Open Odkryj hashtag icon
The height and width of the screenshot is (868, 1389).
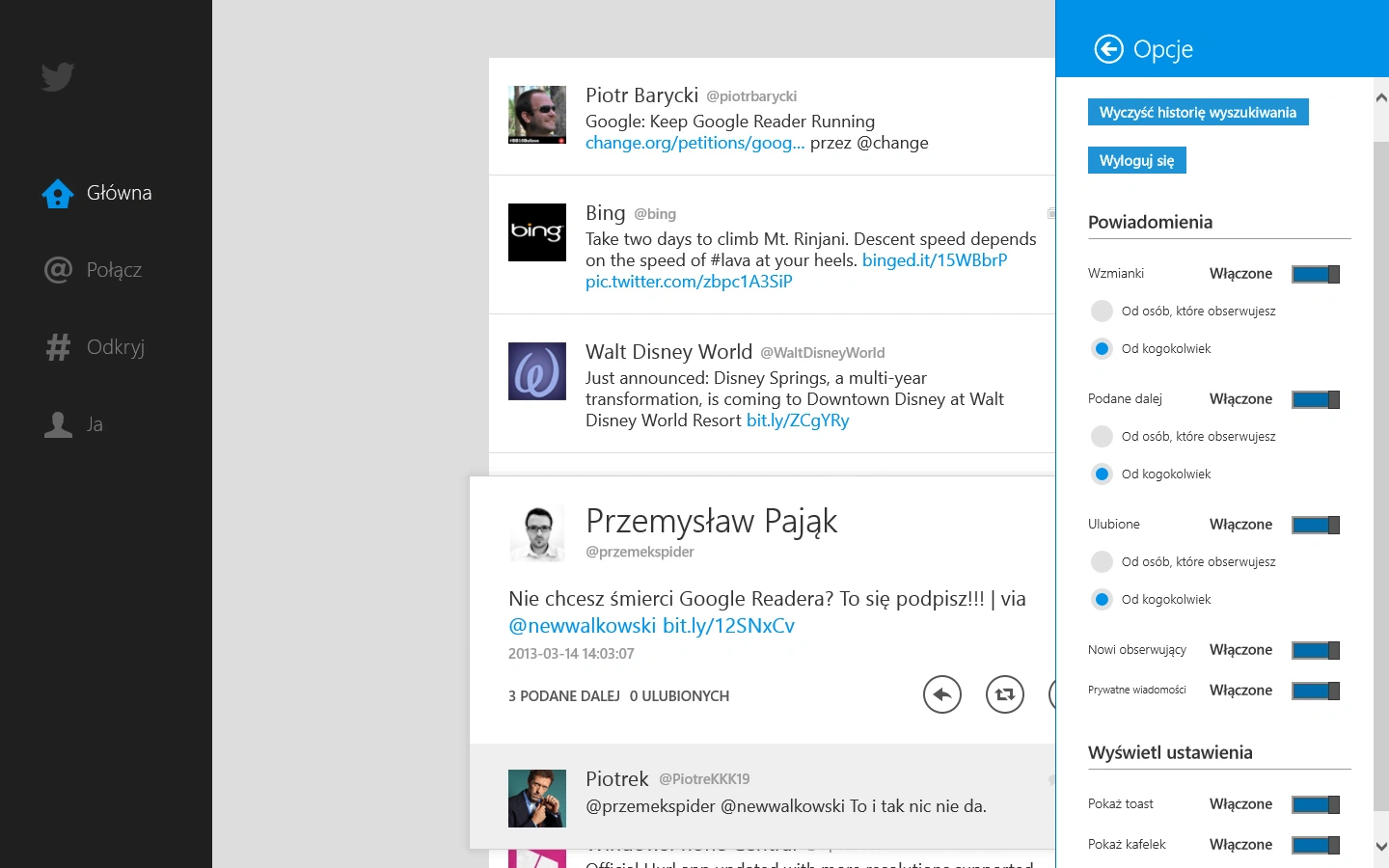tap(58, 347)
